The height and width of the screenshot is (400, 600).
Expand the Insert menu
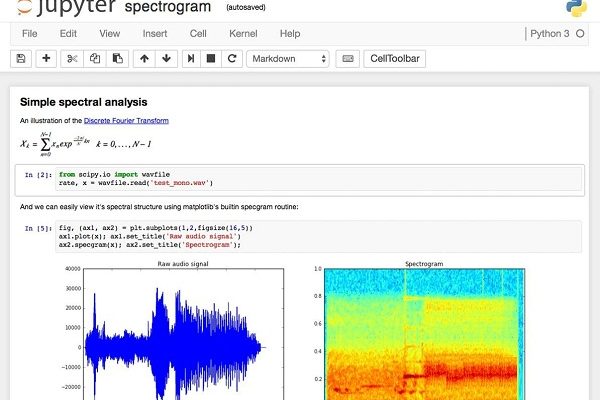pyautogui.click(x=155, y=33)
